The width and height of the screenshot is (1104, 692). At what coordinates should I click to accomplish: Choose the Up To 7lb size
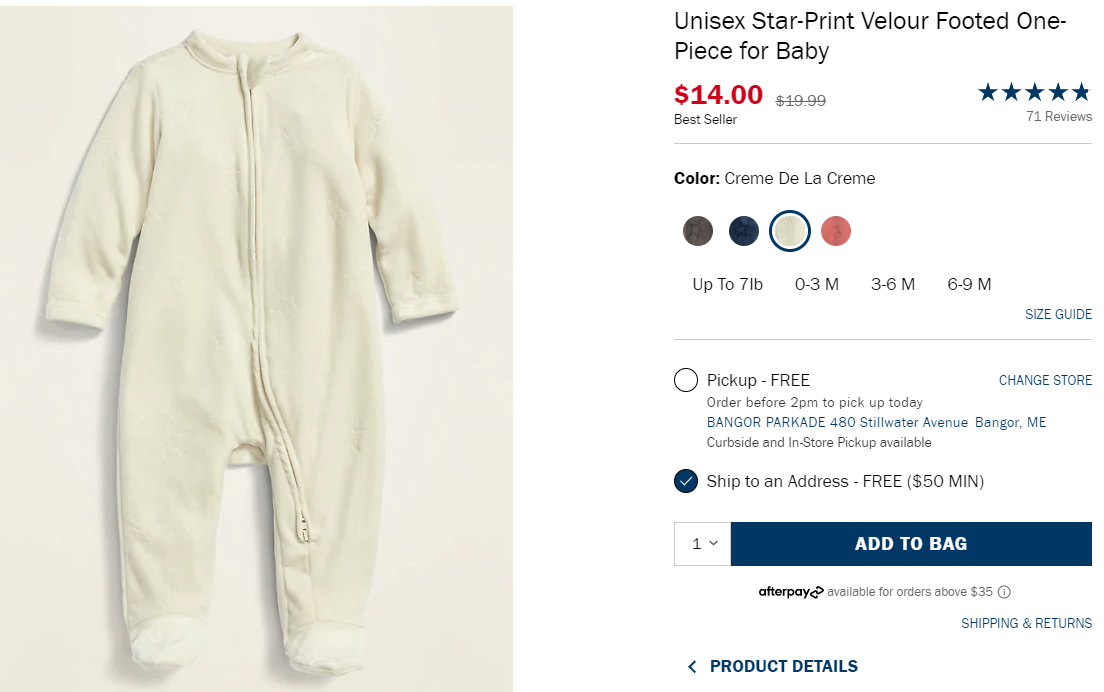pyautogui.click(x=727, y=284)
